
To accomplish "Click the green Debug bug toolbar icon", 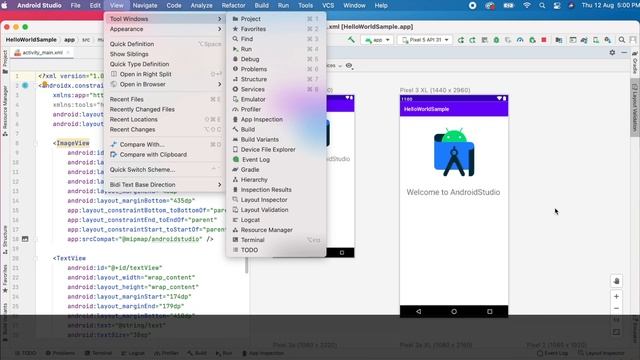I will click(496, 40).
